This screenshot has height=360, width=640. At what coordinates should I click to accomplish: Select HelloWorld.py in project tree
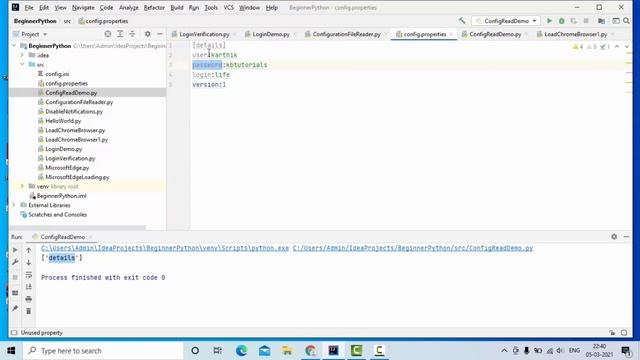63,121
